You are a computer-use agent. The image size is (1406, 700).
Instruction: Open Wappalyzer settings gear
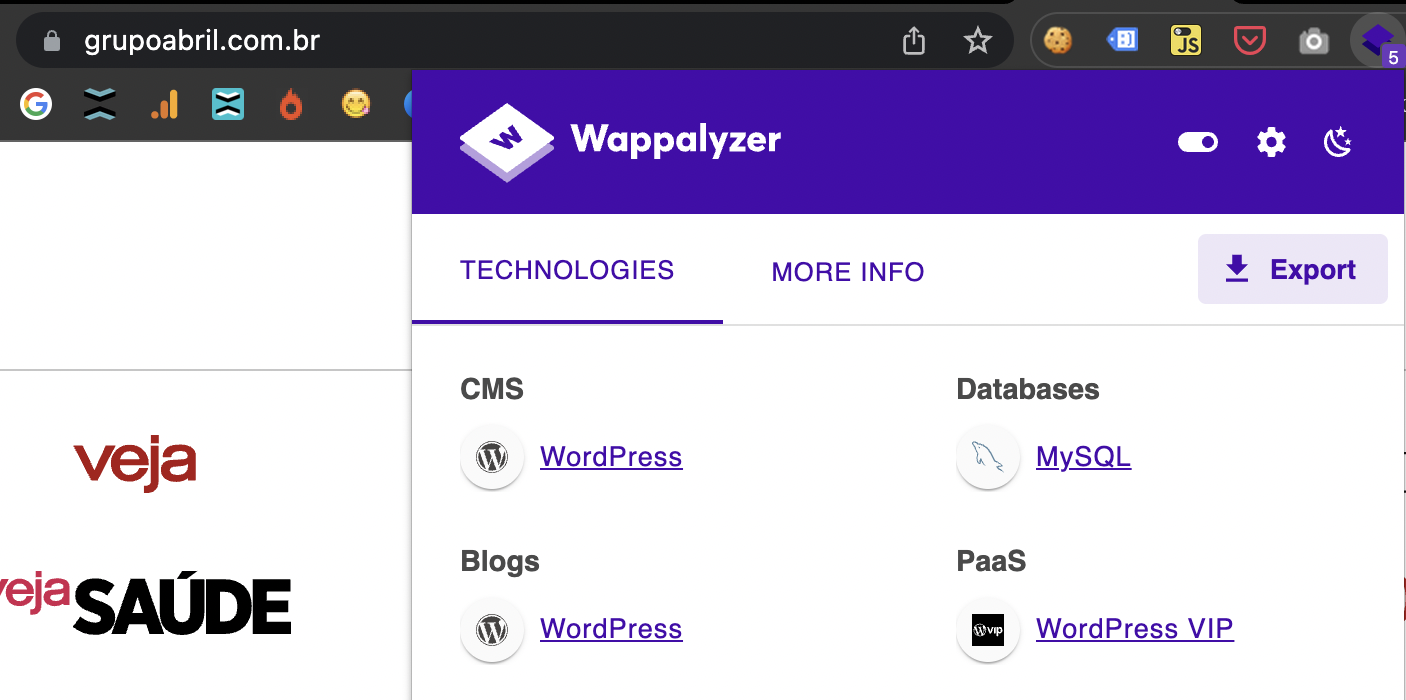coord(1271,143)
